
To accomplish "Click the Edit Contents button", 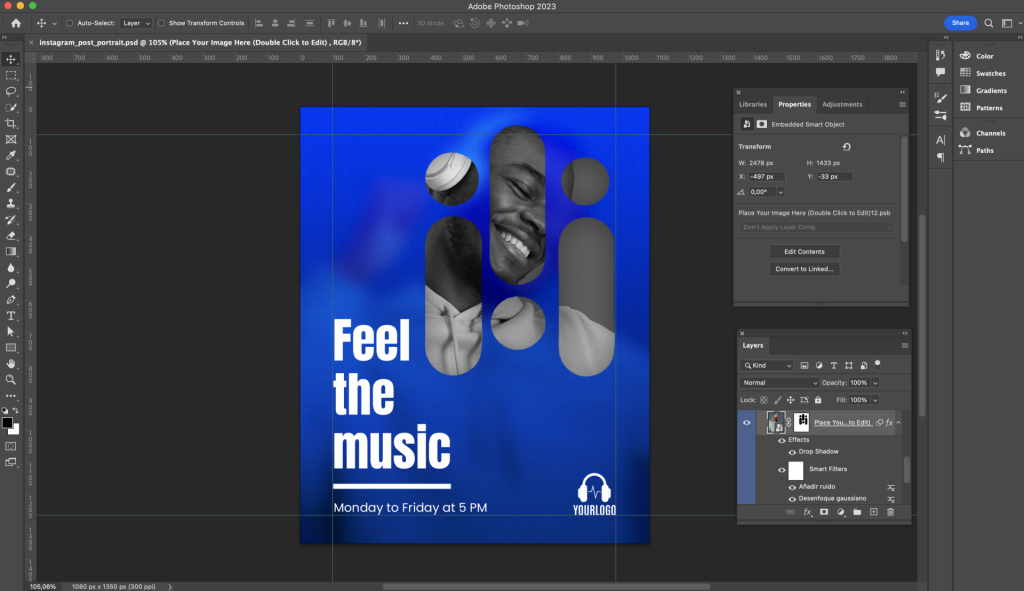I will coord(804,252).
